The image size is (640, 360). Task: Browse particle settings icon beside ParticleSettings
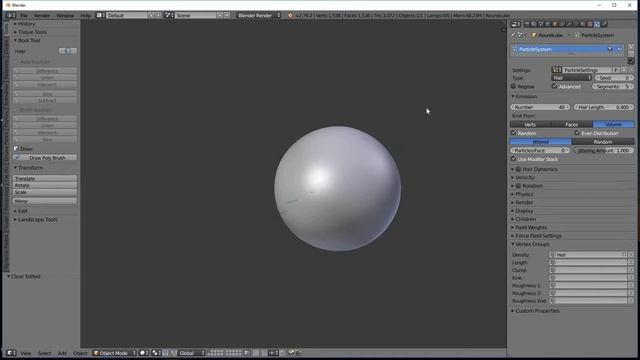tap(556, 70)
